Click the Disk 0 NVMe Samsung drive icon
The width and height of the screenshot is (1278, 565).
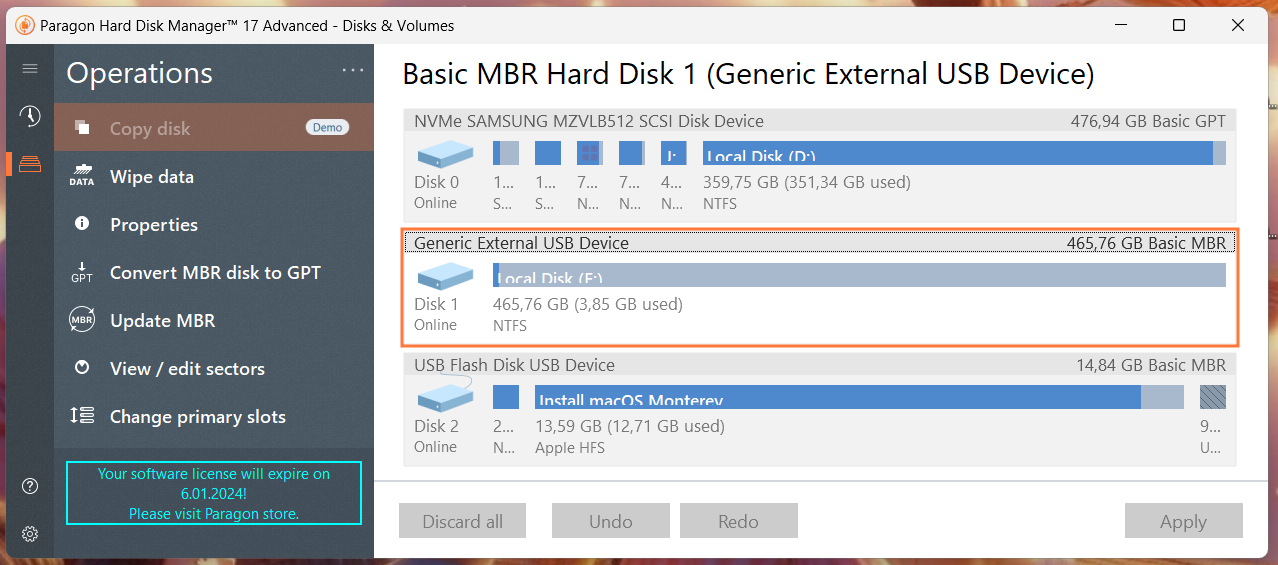pos(445,154)
